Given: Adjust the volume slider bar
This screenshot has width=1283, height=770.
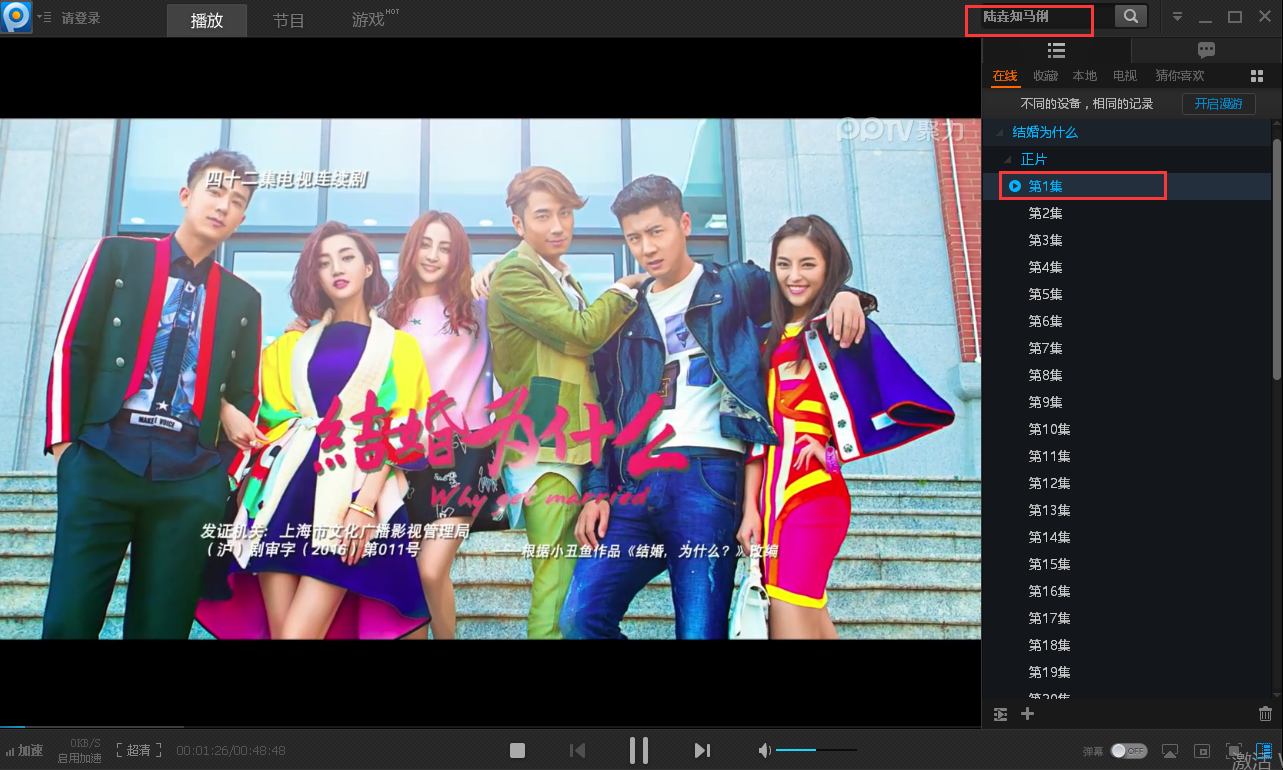Looking at the screenshot, I should (815, 750).
